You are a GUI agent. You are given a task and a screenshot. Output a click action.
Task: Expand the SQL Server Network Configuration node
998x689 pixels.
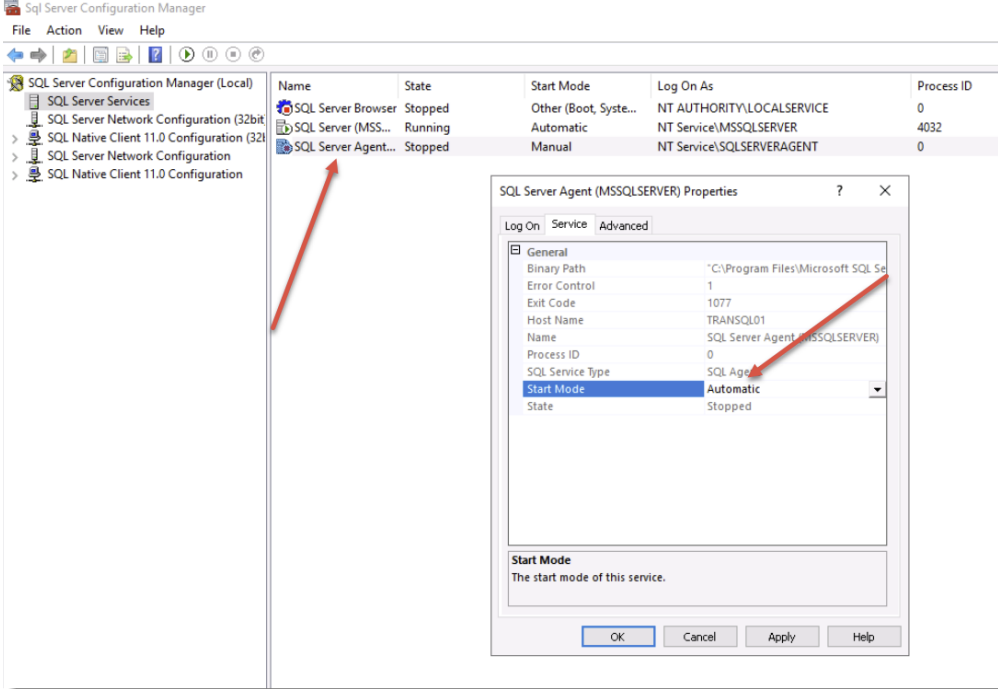click(15, 157)
